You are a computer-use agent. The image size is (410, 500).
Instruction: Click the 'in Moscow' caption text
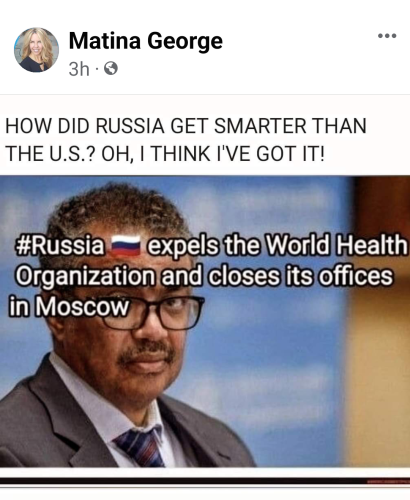point(69,306)
